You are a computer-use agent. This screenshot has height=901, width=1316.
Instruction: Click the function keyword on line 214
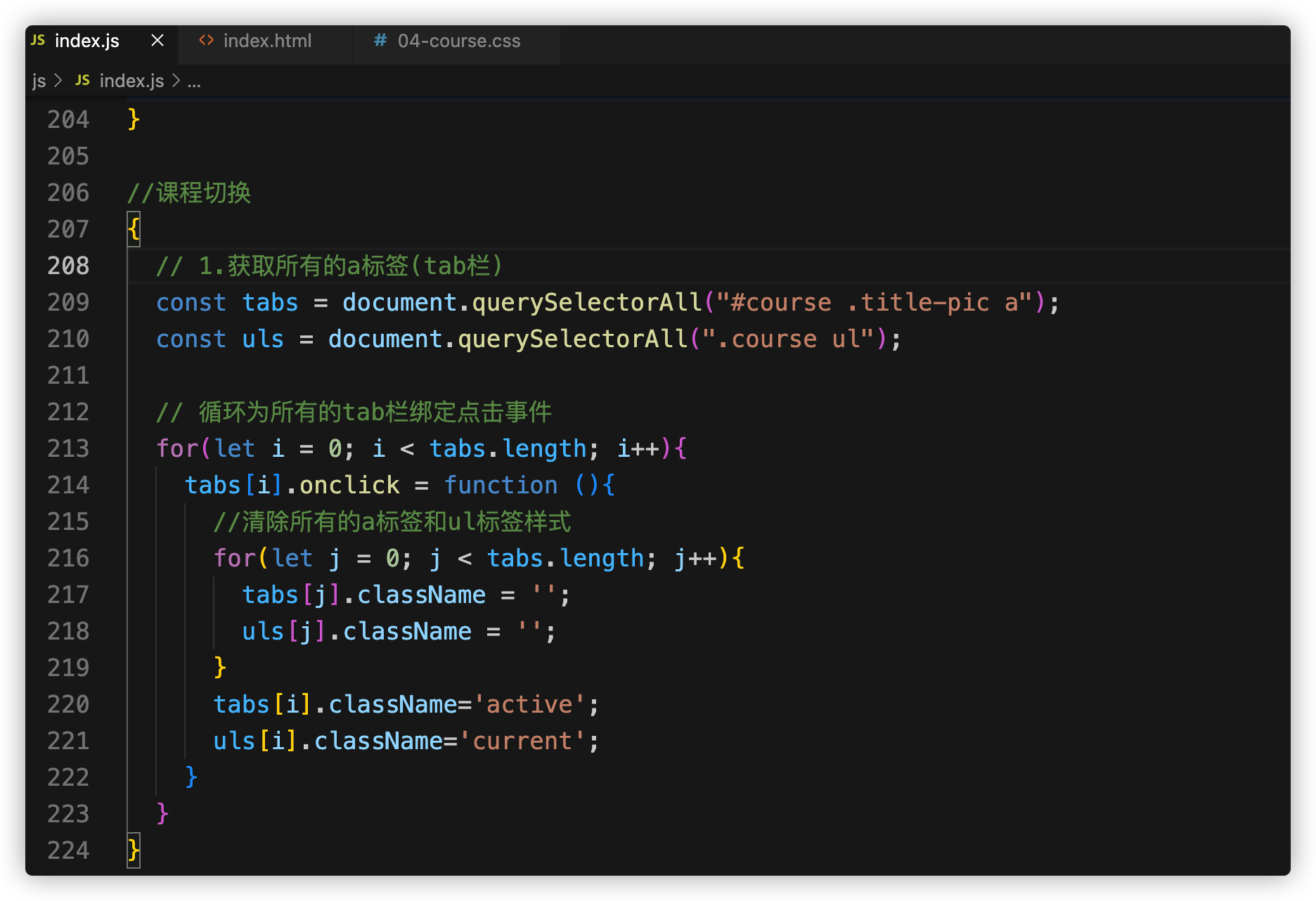pos(501,485)
